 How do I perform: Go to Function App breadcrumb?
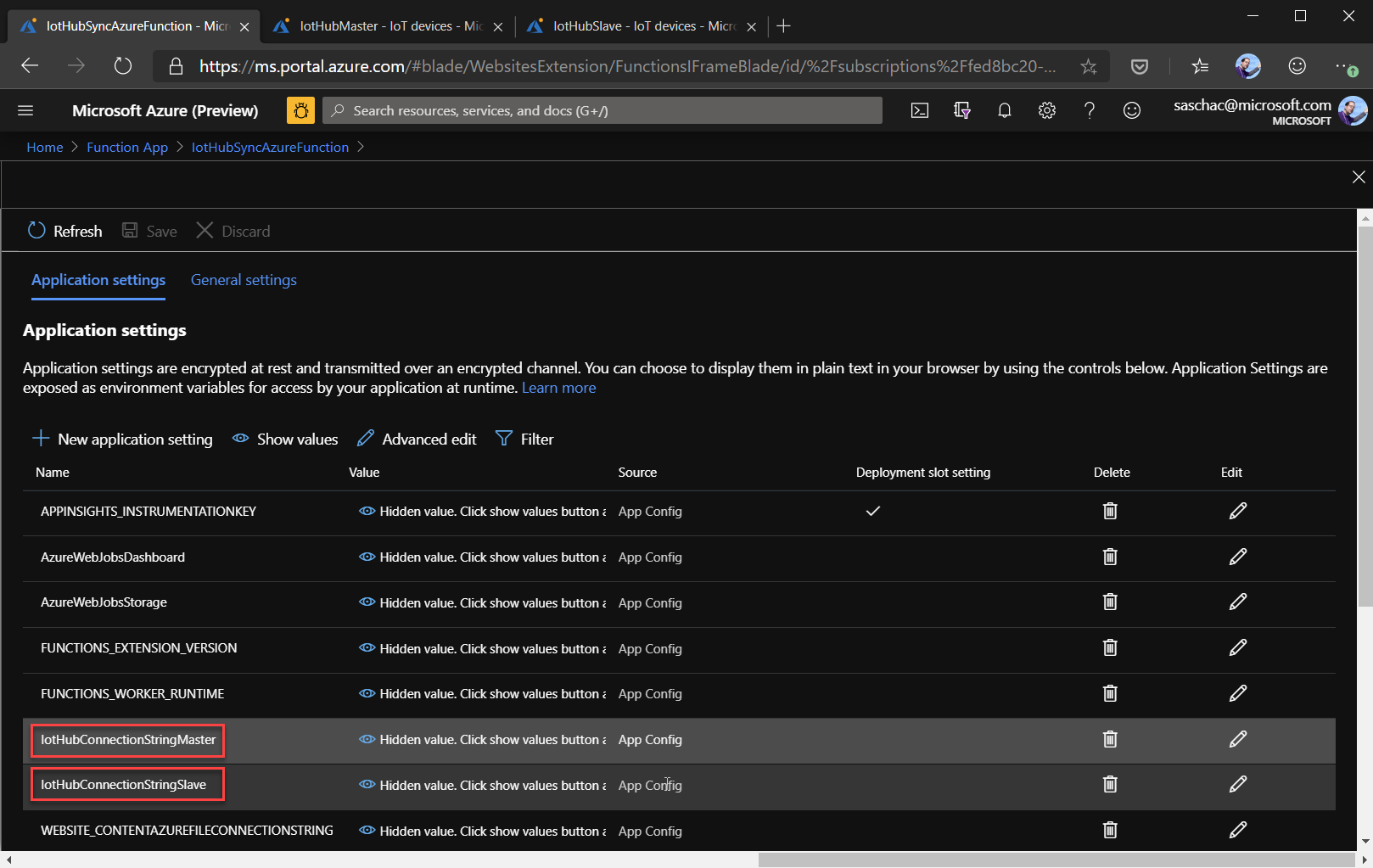click(x=127, y=147)
